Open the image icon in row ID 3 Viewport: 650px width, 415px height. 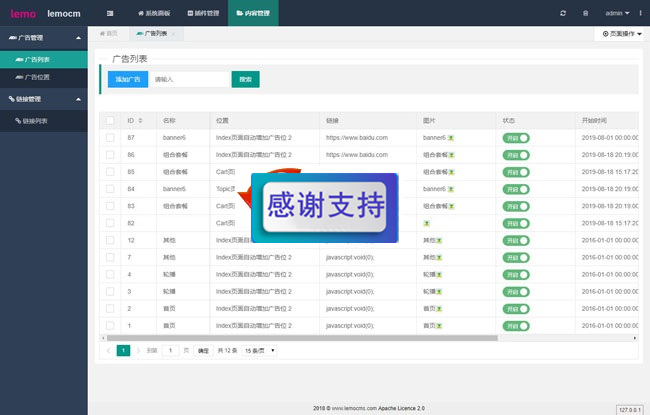pos(439,292)
